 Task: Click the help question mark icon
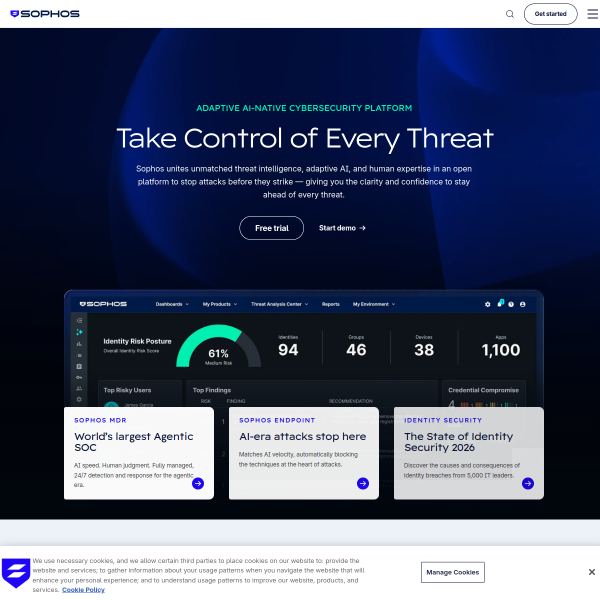pos(511,304)
